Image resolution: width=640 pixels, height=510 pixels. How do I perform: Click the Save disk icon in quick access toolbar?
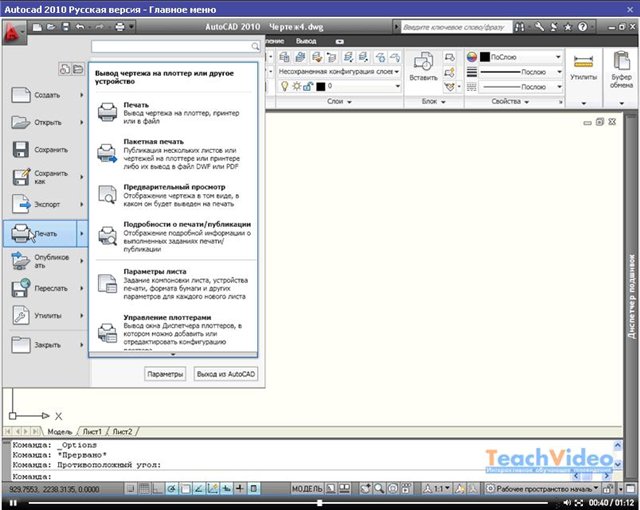click(x=65, y=27)
